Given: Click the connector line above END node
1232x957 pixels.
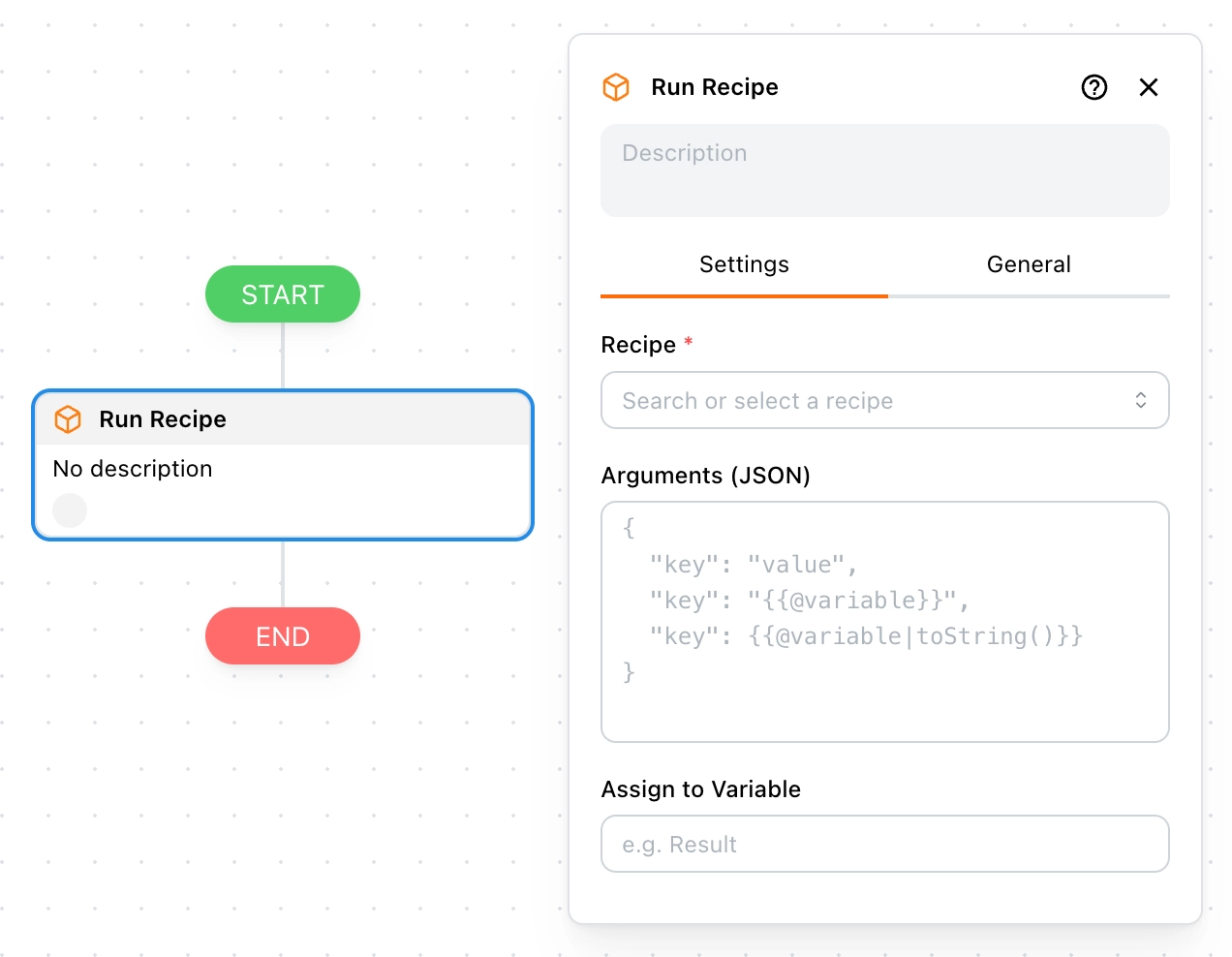Looking at the screenshot, I should (x=283, y=573).
